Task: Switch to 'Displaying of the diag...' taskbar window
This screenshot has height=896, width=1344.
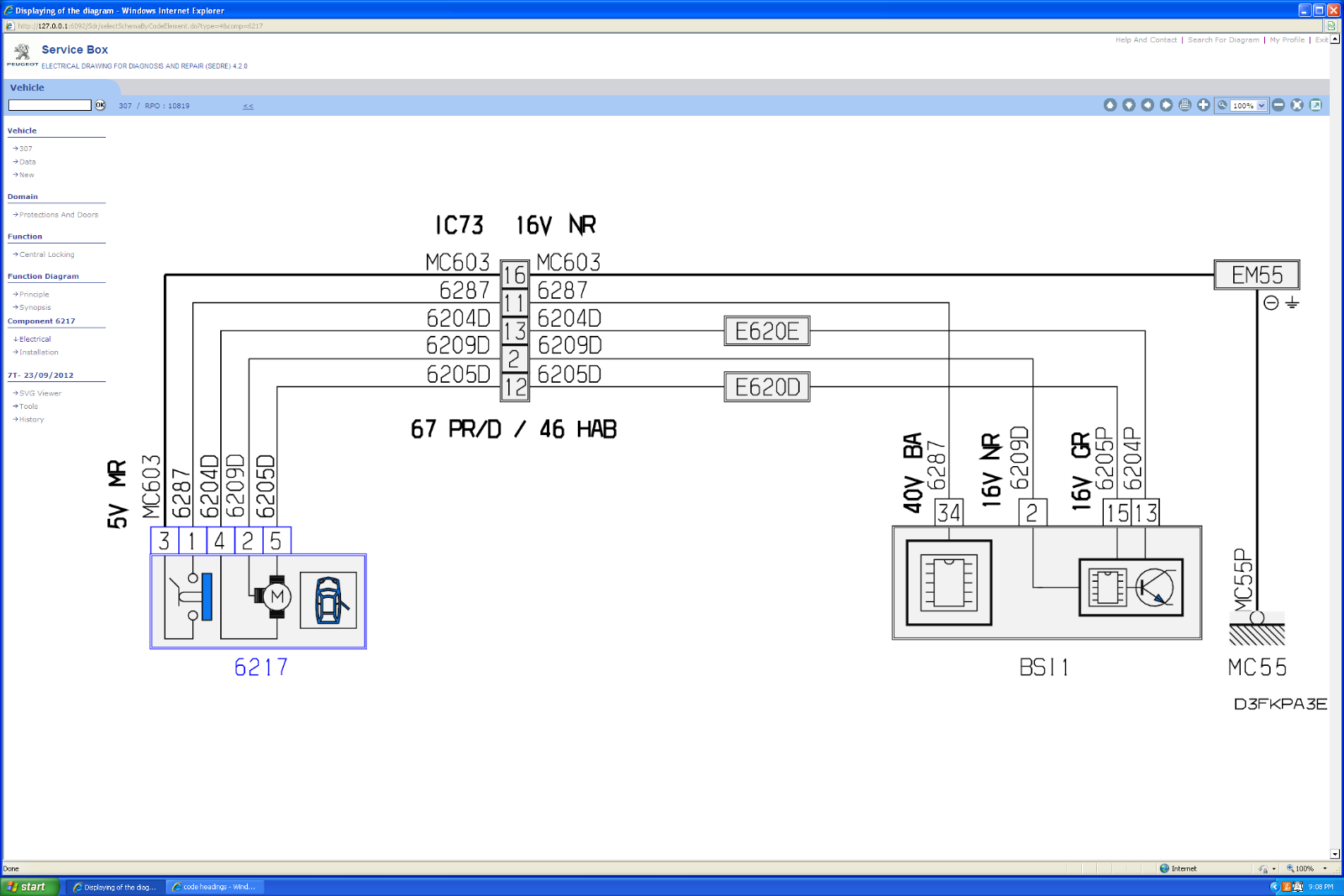Action: 115,887
